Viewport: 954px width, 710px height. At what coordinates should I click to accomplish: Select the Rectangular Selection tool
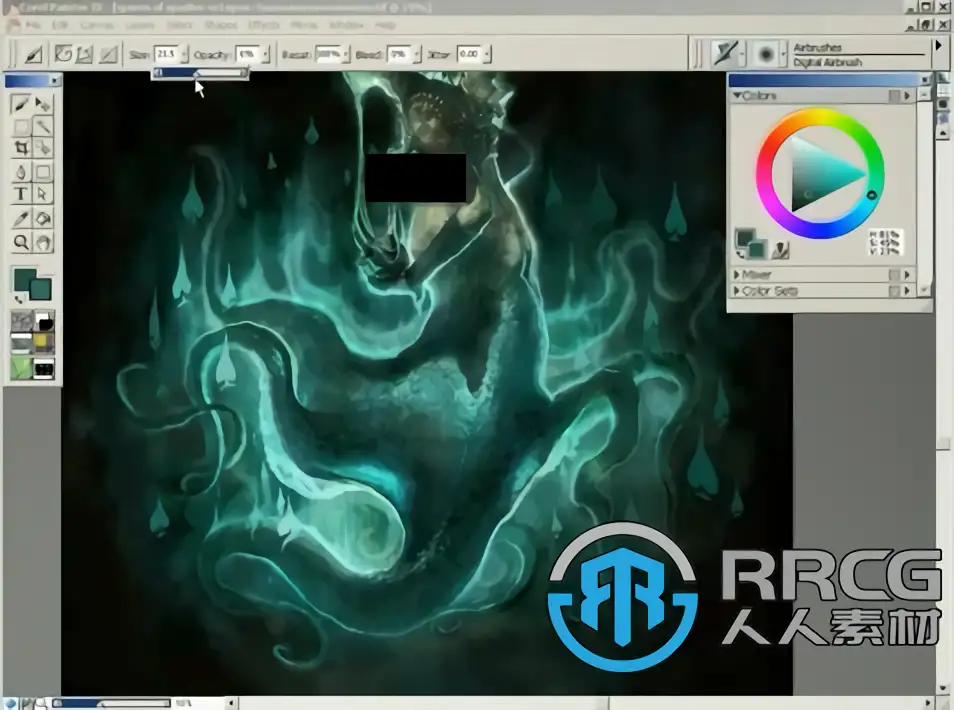click(21, 127)
